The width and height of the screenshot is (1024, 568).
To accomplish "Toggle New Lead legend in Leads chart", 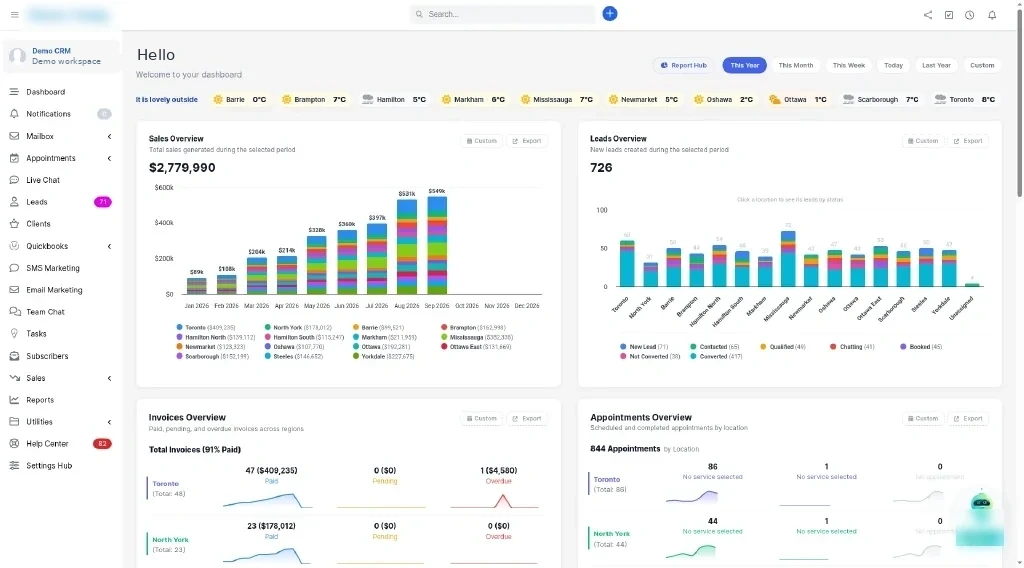I will [x=644, y=347].
